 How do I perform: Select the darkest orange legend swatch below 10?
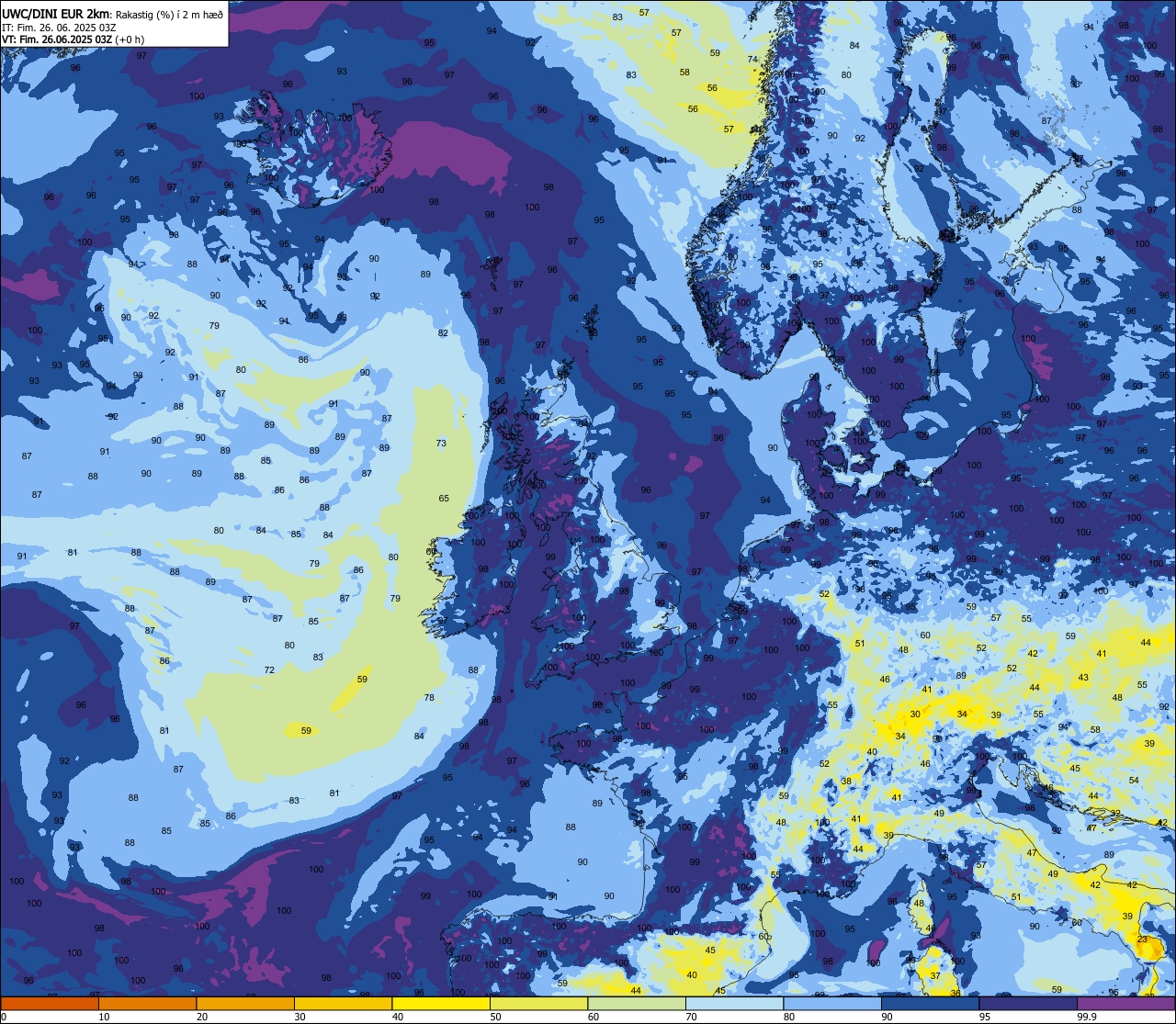[50, 1003]
